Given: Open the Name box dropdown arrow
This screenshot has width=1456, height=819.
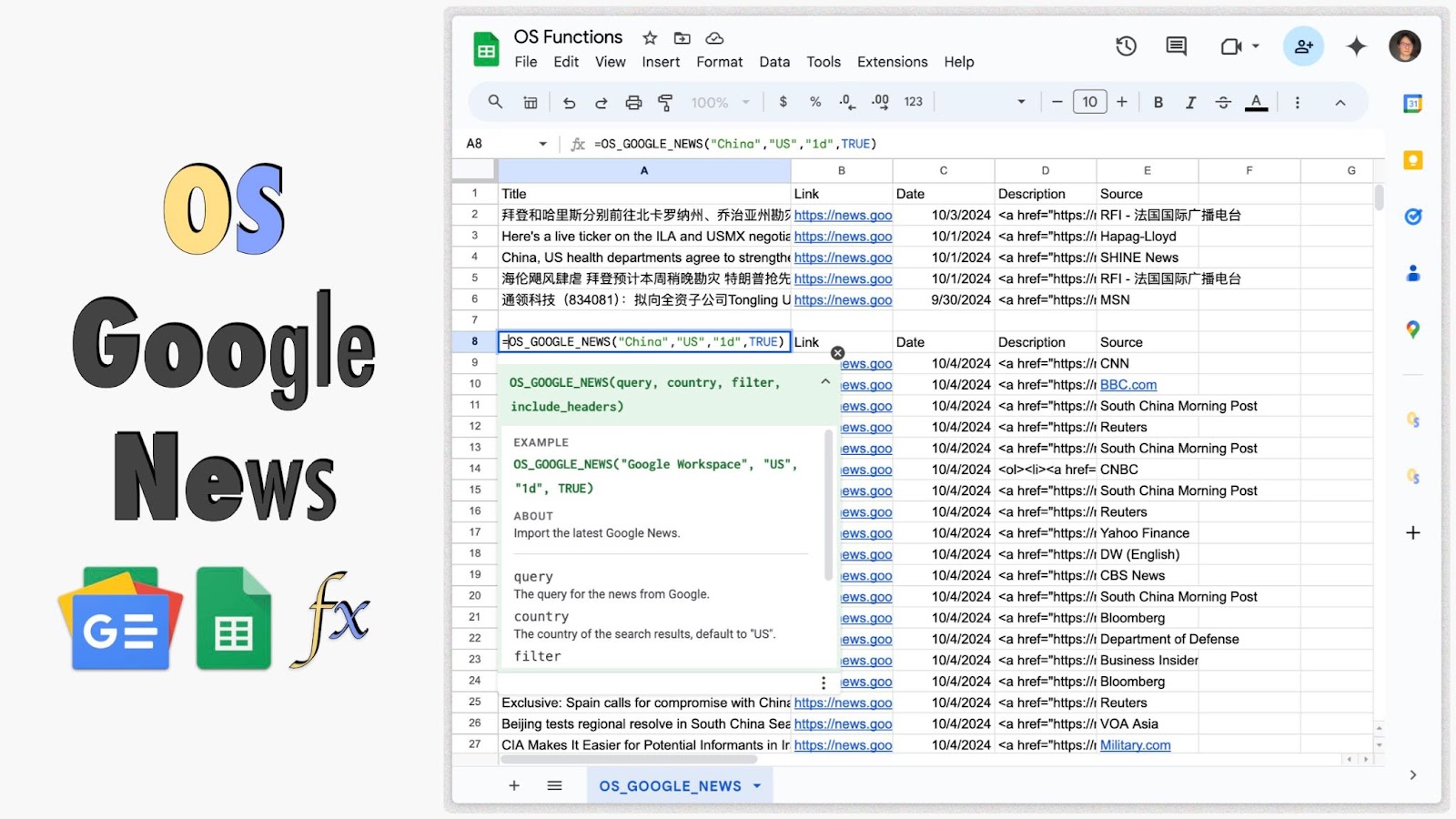Looking at the screenshot, I should [542, 144].
